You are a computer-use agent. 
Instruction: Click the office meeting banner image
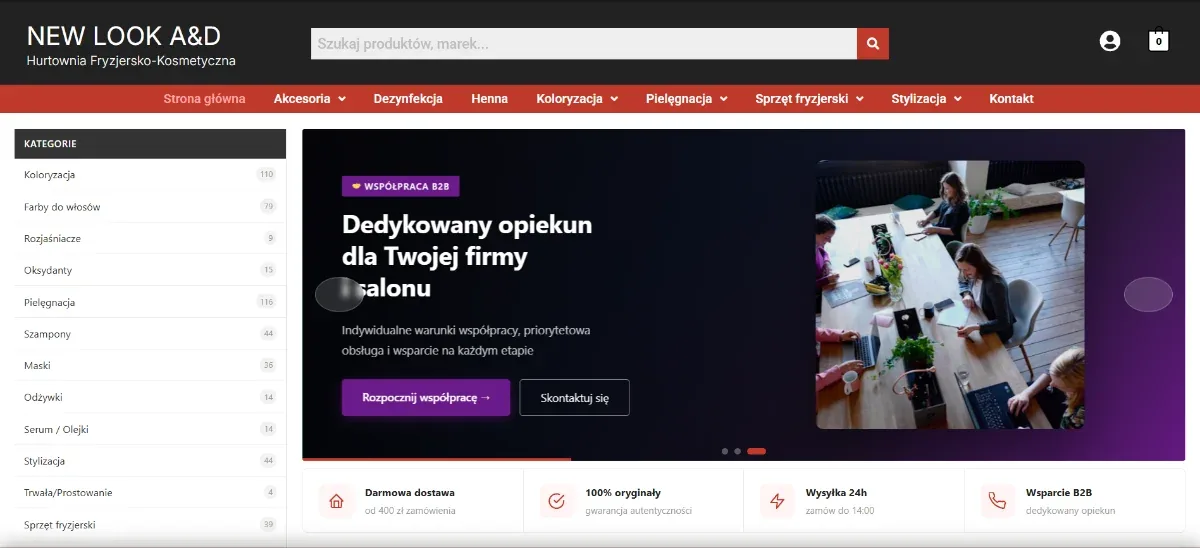tap(950, 295)
